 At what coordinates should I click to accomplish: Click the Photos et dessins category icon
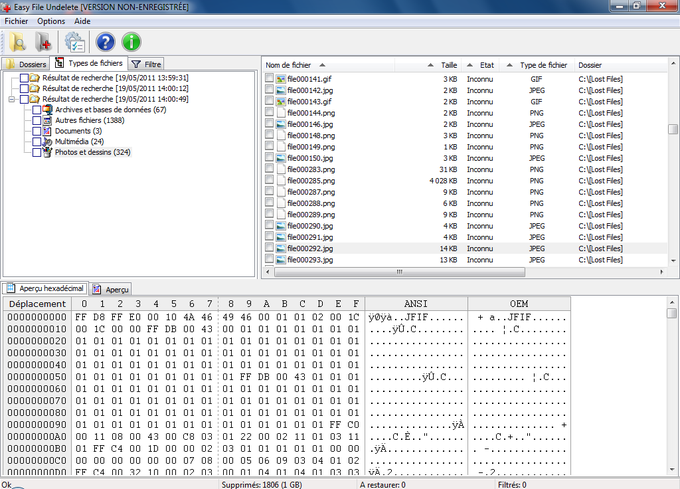47,152
